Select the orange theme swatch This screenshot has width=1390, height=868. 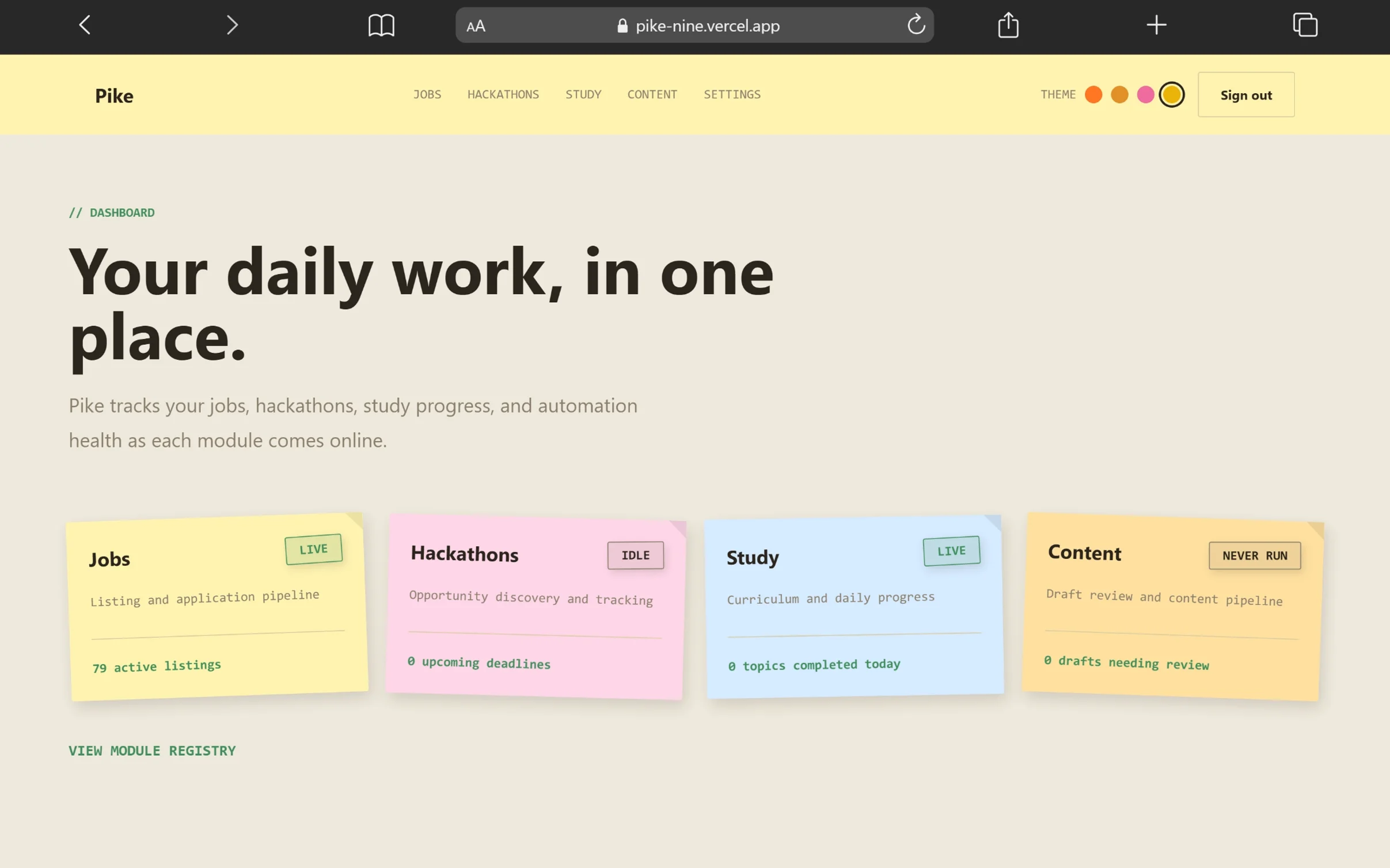tap(1093, 94)
